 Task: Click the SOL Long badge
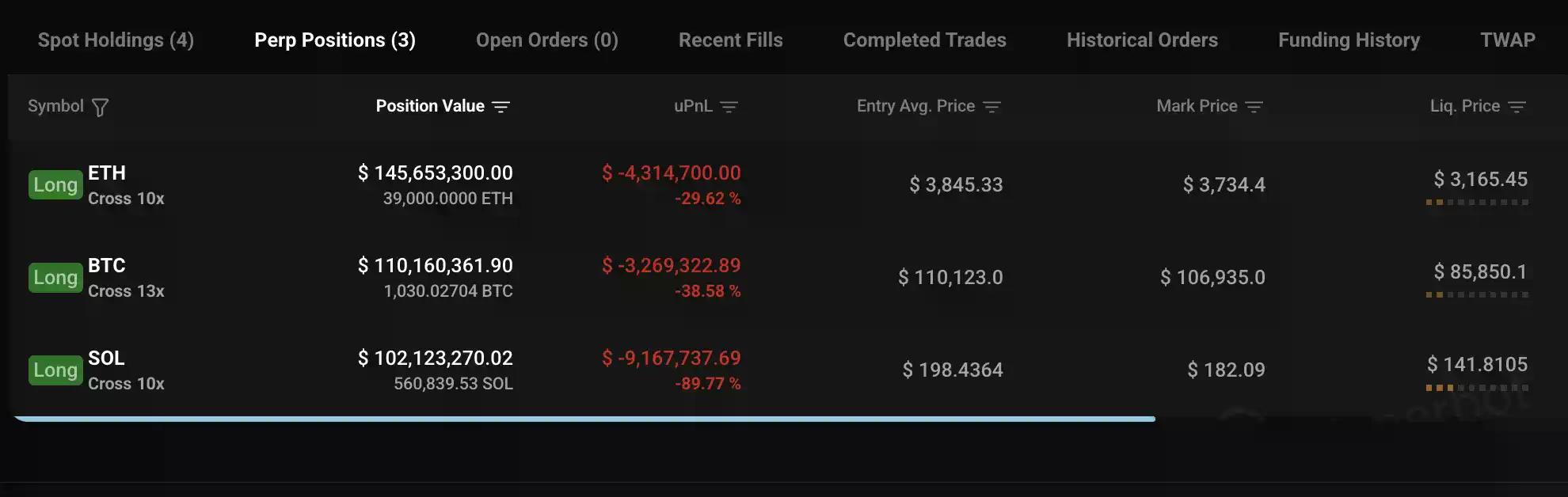(x=55, y=370)
